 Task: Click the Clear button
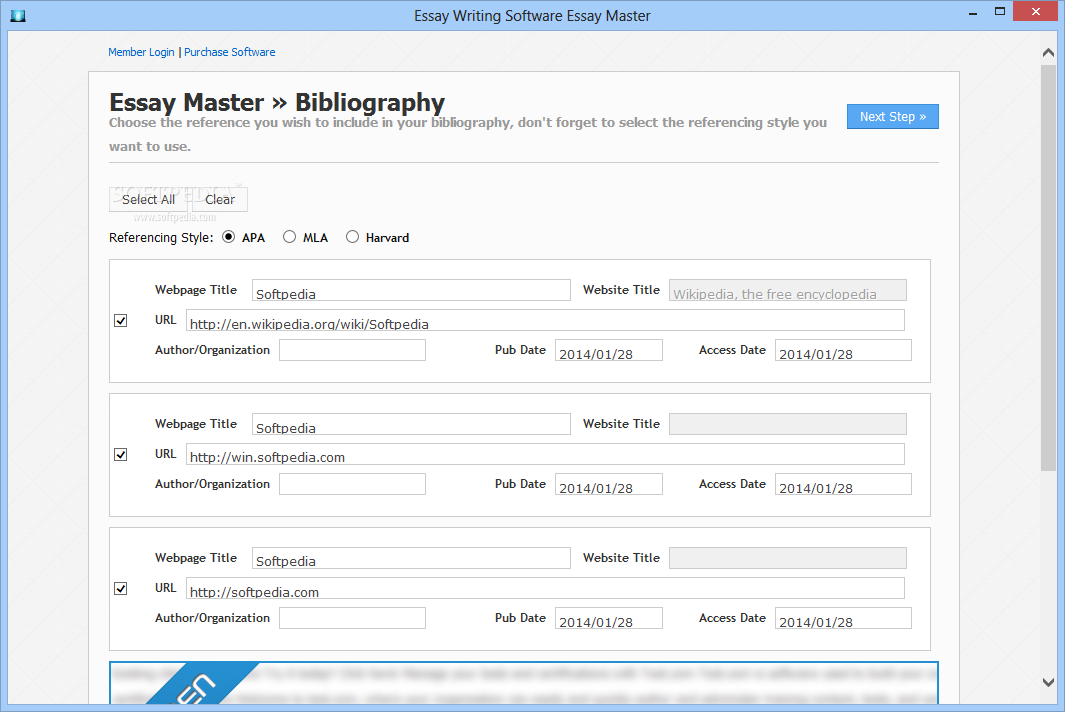coord(220,200)
